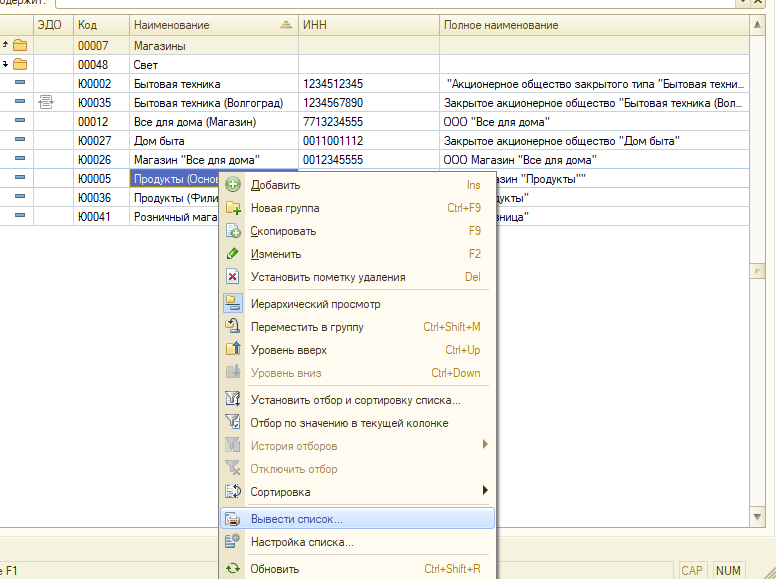This screenshot has width=776, height=579.
Task: Click the ЭДО document icon in Ю00035 row
Action: coord(46,102)
